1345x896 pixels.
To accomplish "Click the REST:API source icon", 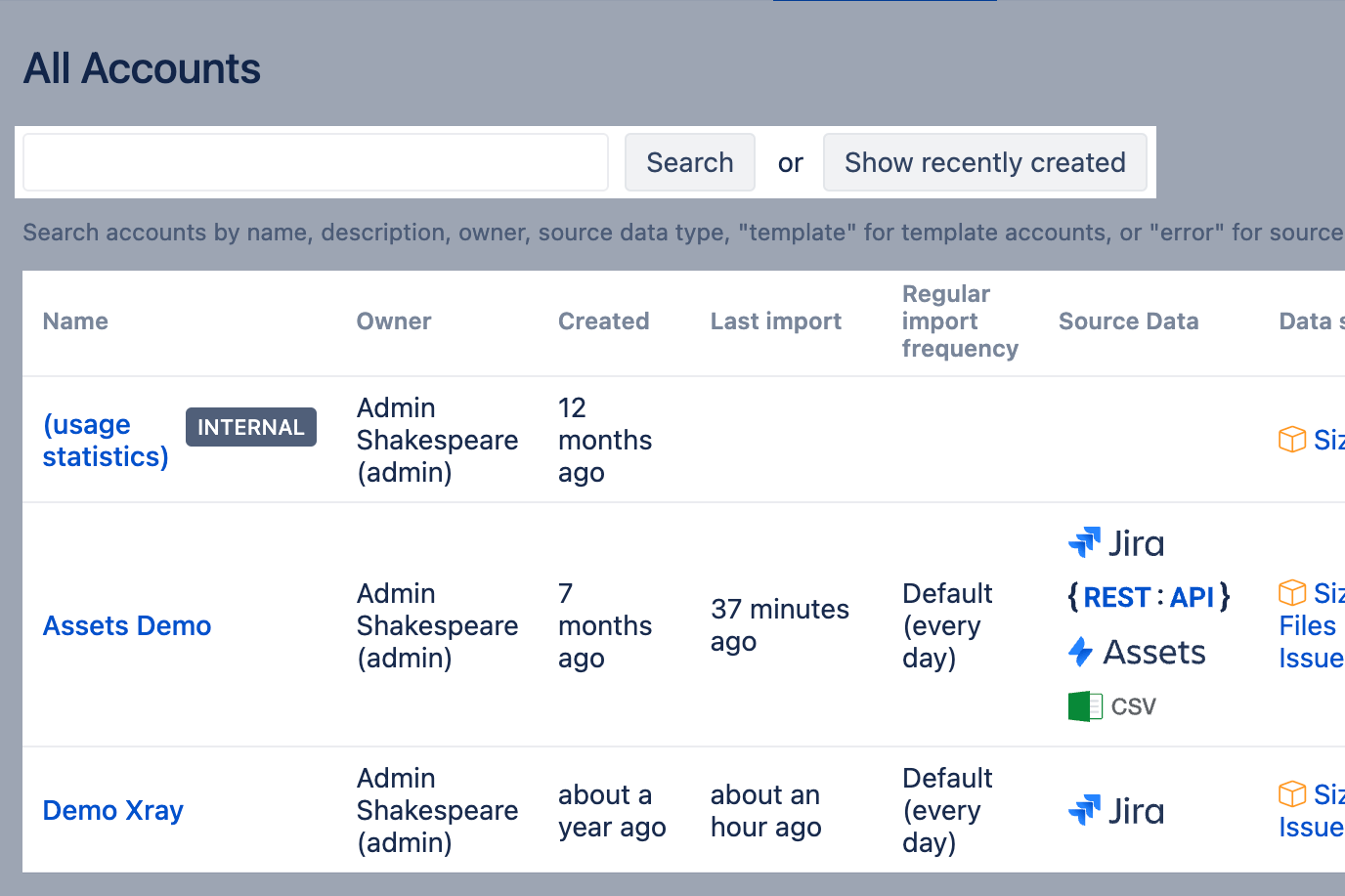I will (x=1148, y=597).
